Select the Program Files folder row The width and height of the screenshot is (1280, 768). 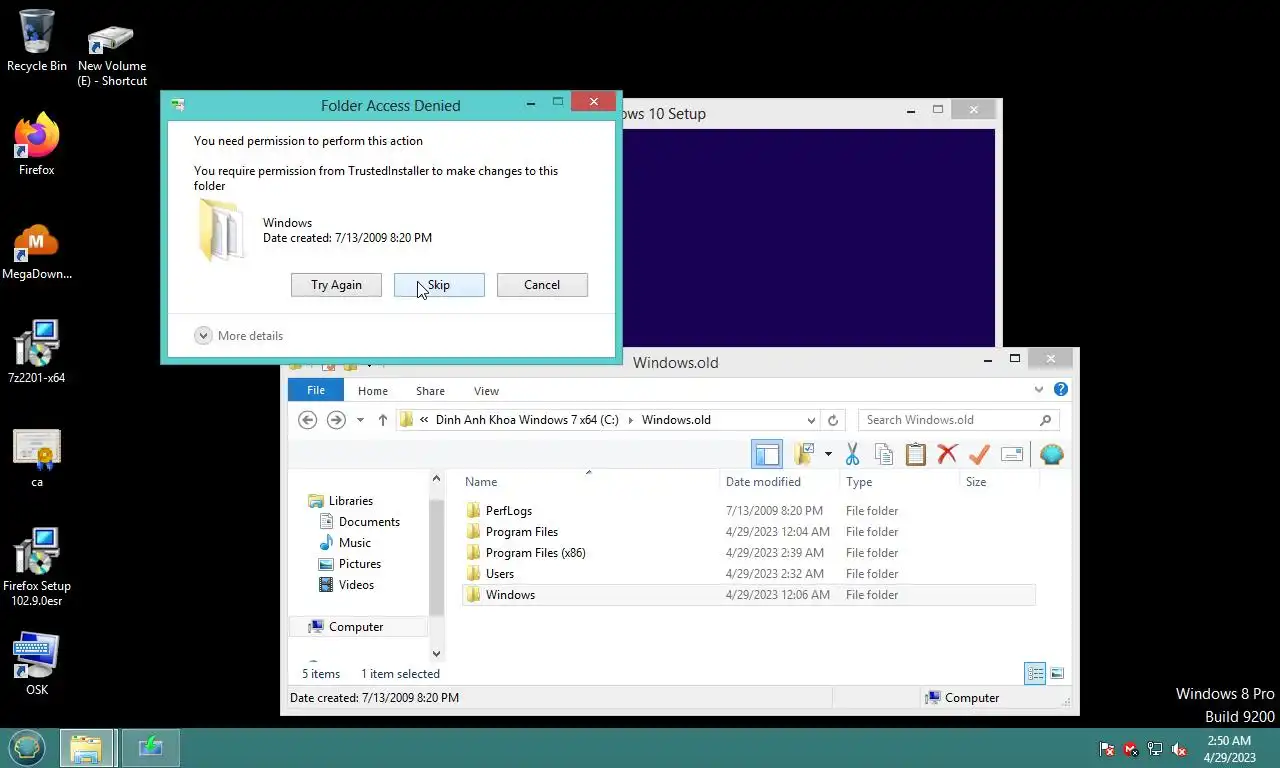coord(750,532)
